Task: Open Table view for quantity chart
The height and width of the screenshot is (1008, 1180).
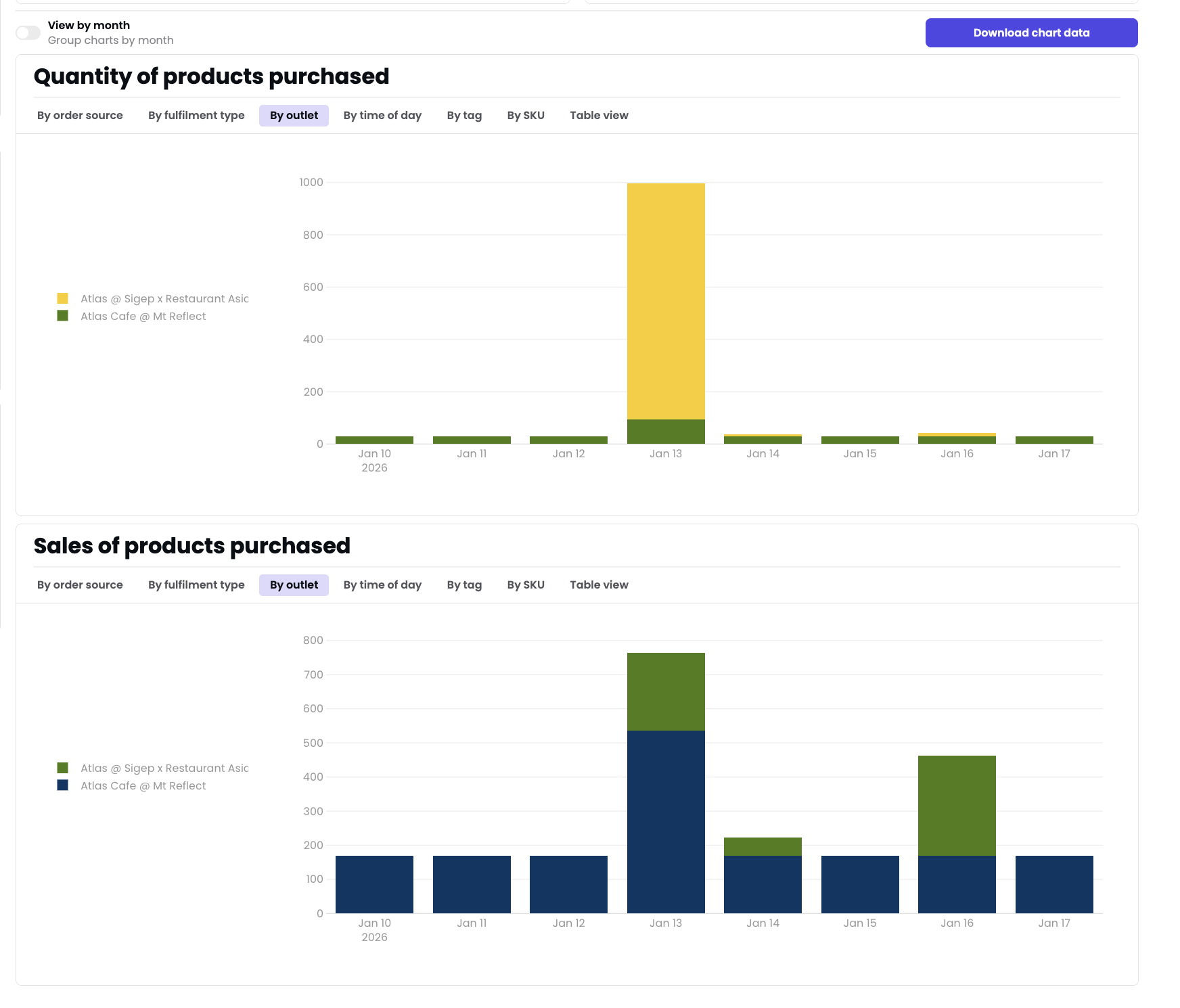Action: coord(599,115)
